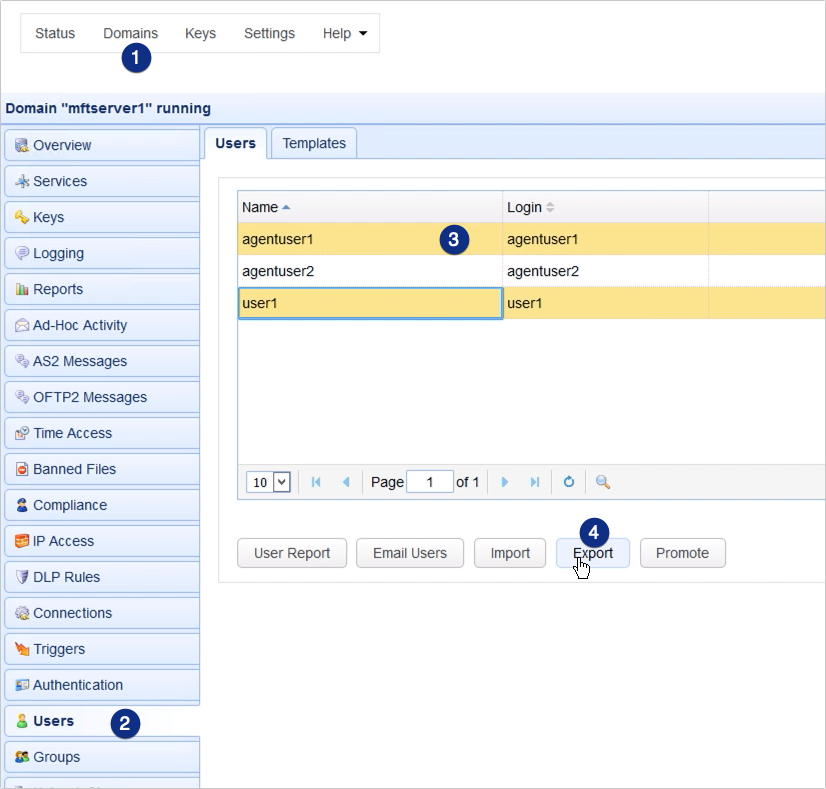826x789 pixels.
Task: Click the next page arrow control
Action: [504, 481]
